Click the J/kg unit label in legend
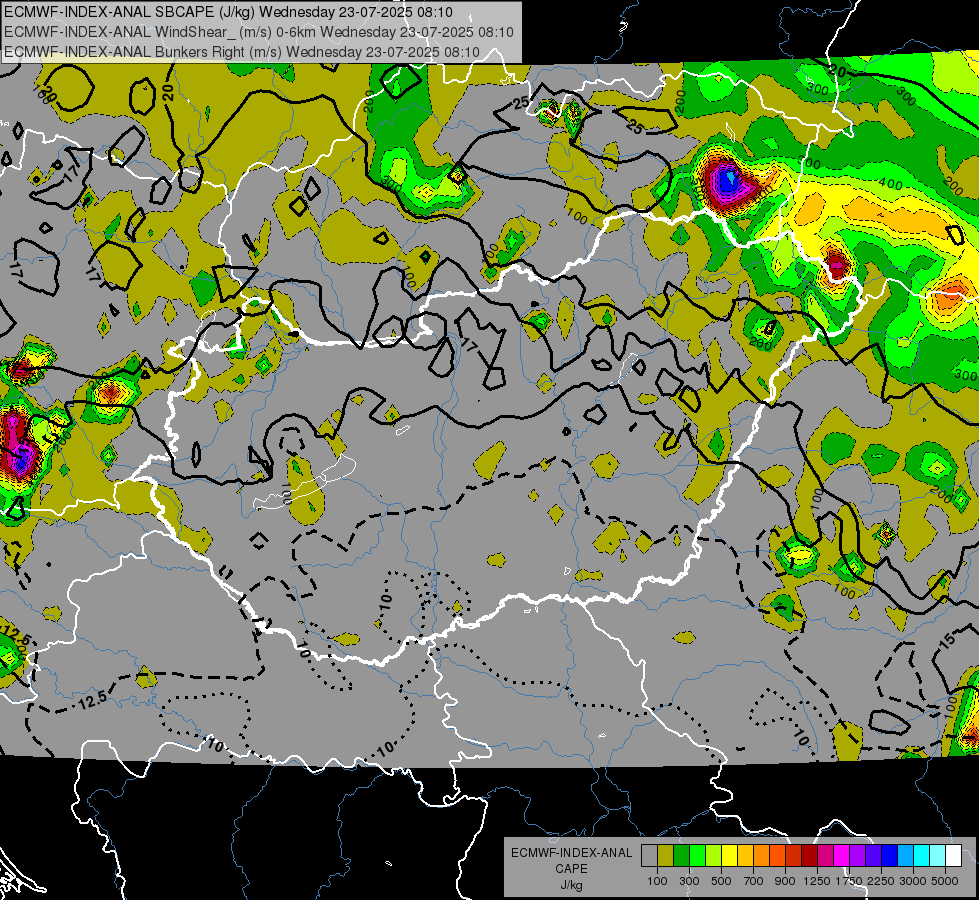The width and height of the screenshot is (979, 900). coord(571,885)
